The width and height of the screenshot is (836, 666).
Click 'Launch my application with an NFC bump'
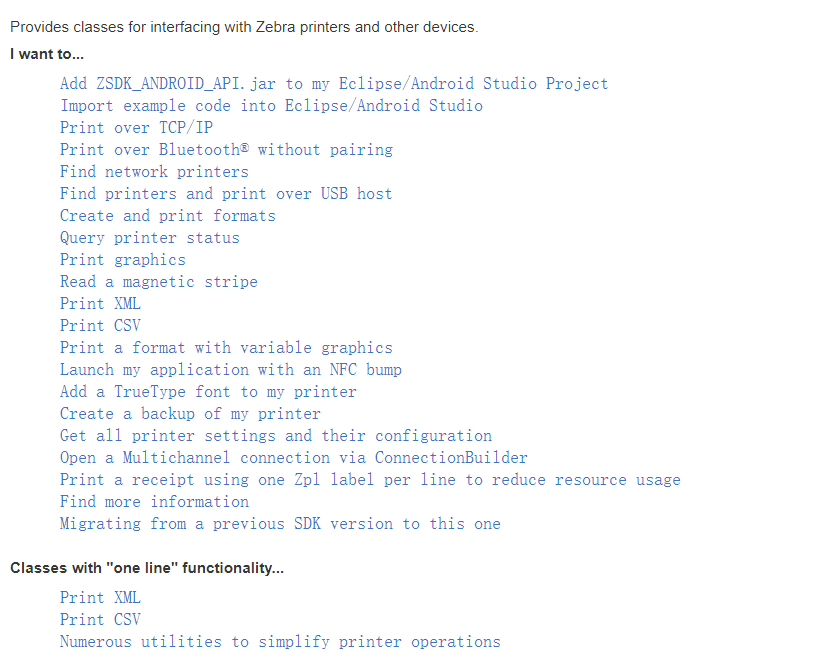tap(230, 370)
